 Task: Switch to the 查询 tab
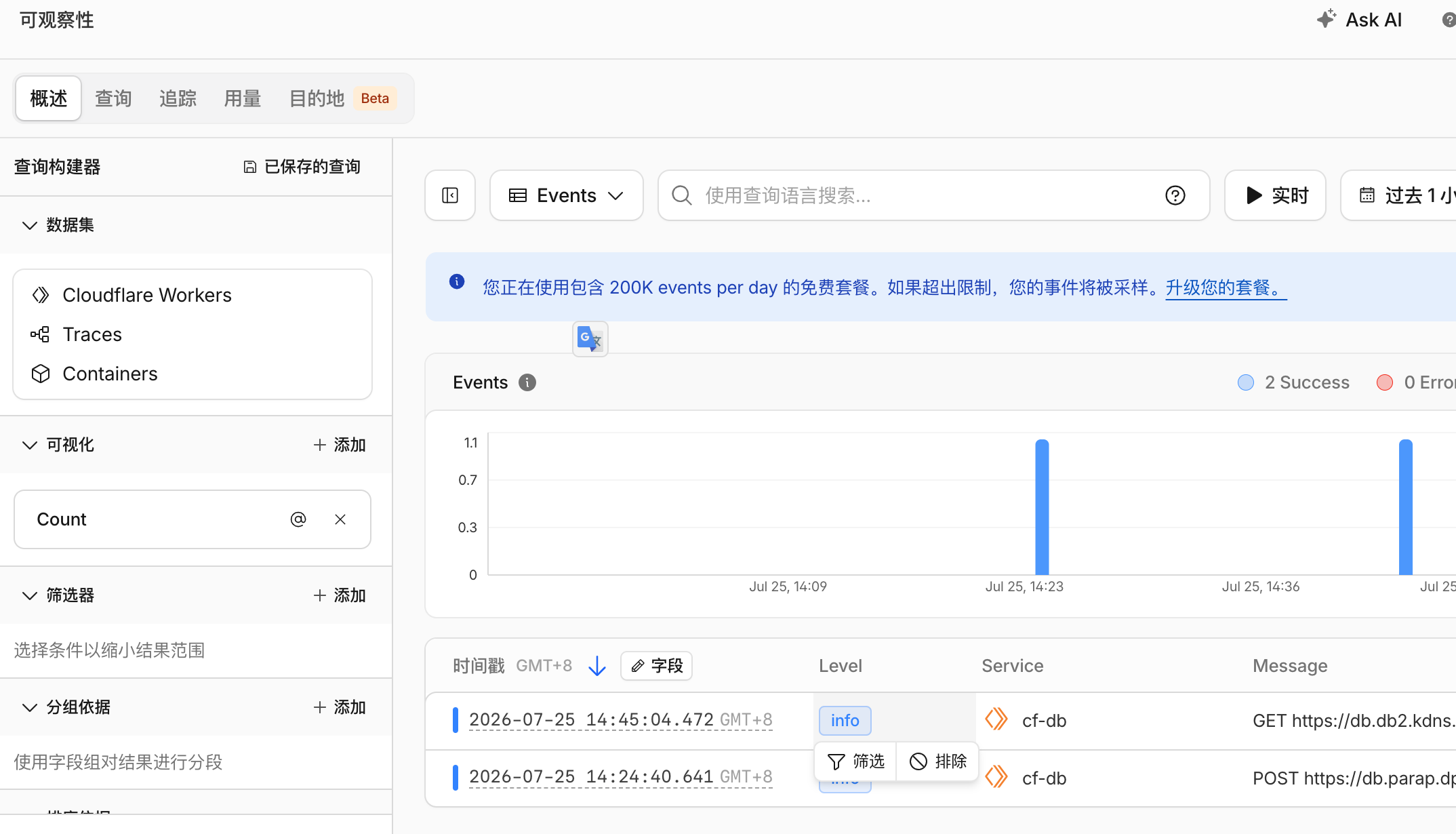pyautogui.click(x=113, y=98)
